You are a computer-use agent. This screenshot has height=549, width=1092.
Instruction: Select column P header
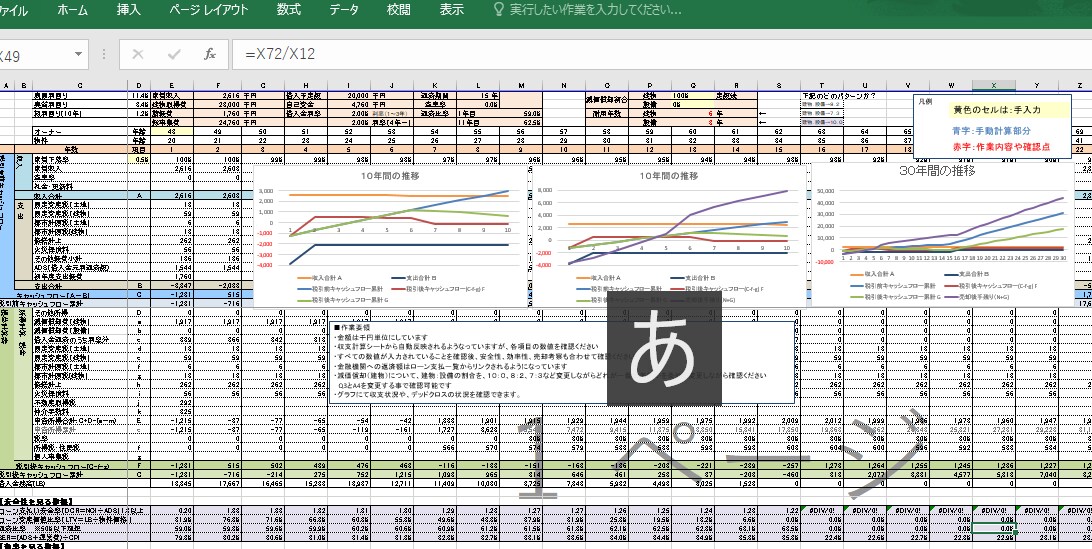(x=650, y=85)
